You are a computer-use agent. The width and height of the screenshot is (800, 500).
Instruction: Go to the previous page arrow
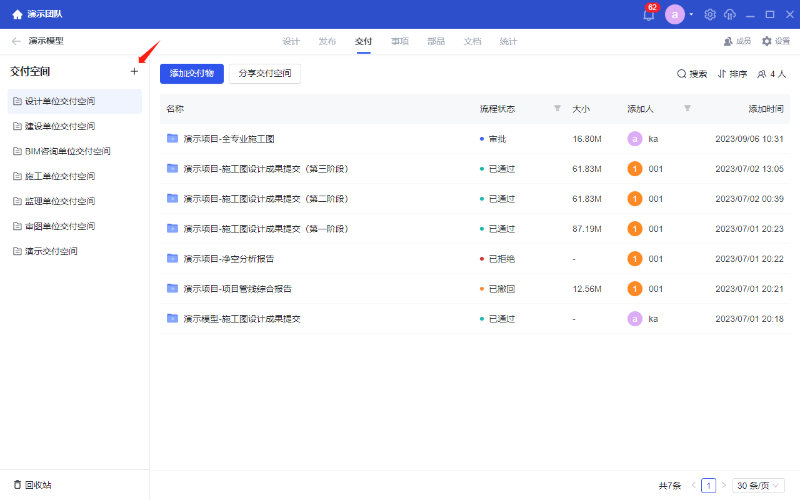(693, 485)
